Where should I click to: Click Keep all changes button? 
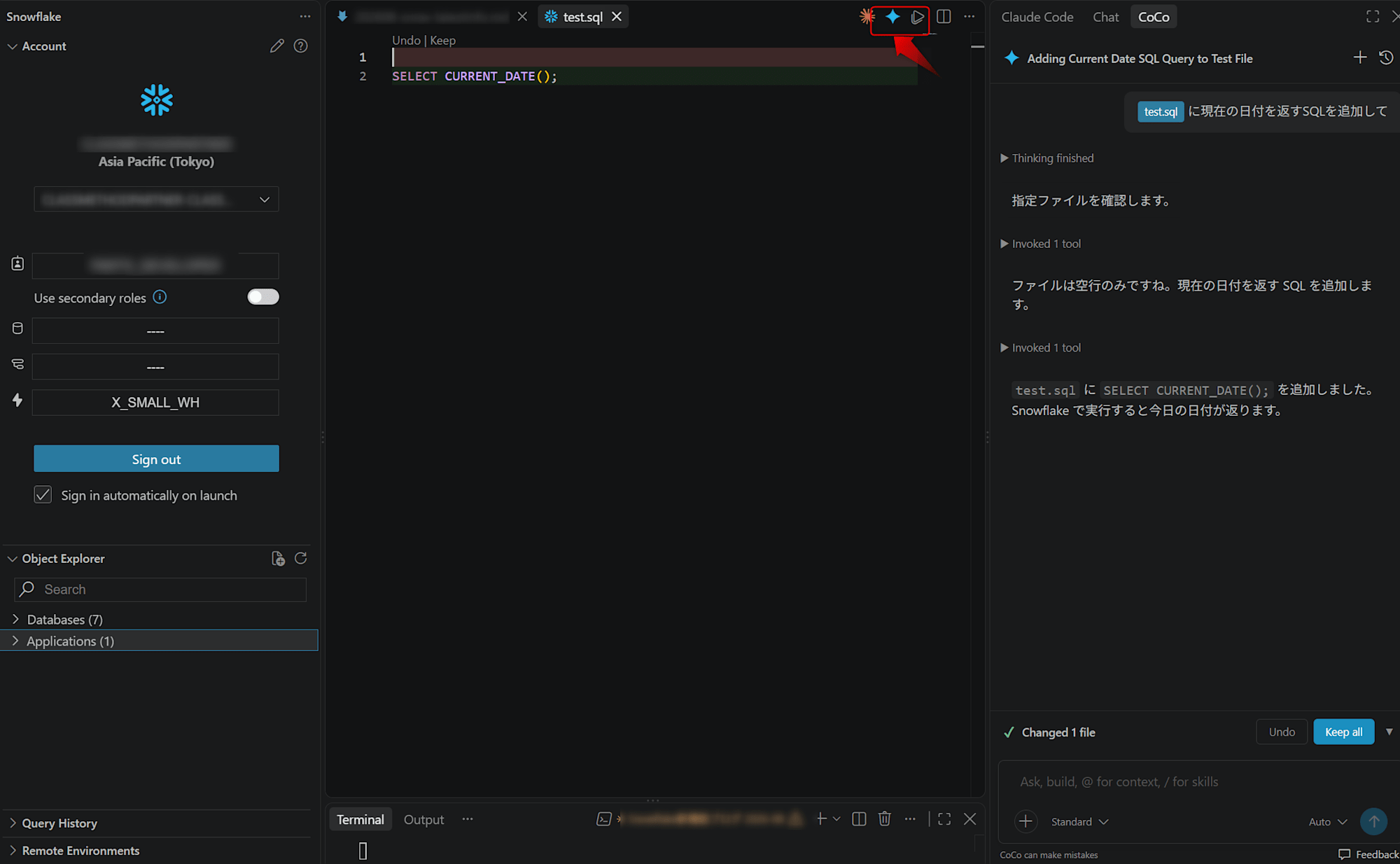pyautogui.click(x=1343, y=732)
